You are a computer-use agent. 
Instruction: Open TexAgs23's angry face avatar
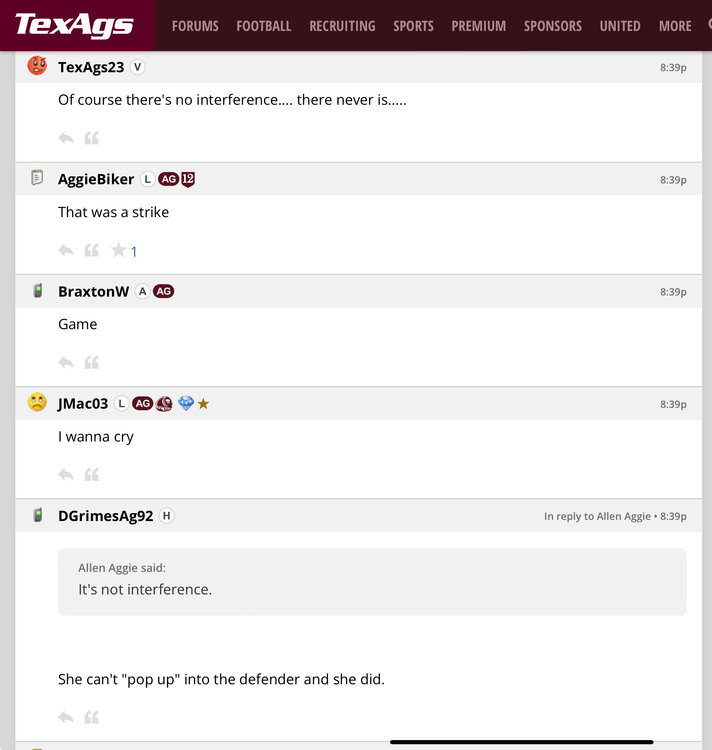[37, 66]
